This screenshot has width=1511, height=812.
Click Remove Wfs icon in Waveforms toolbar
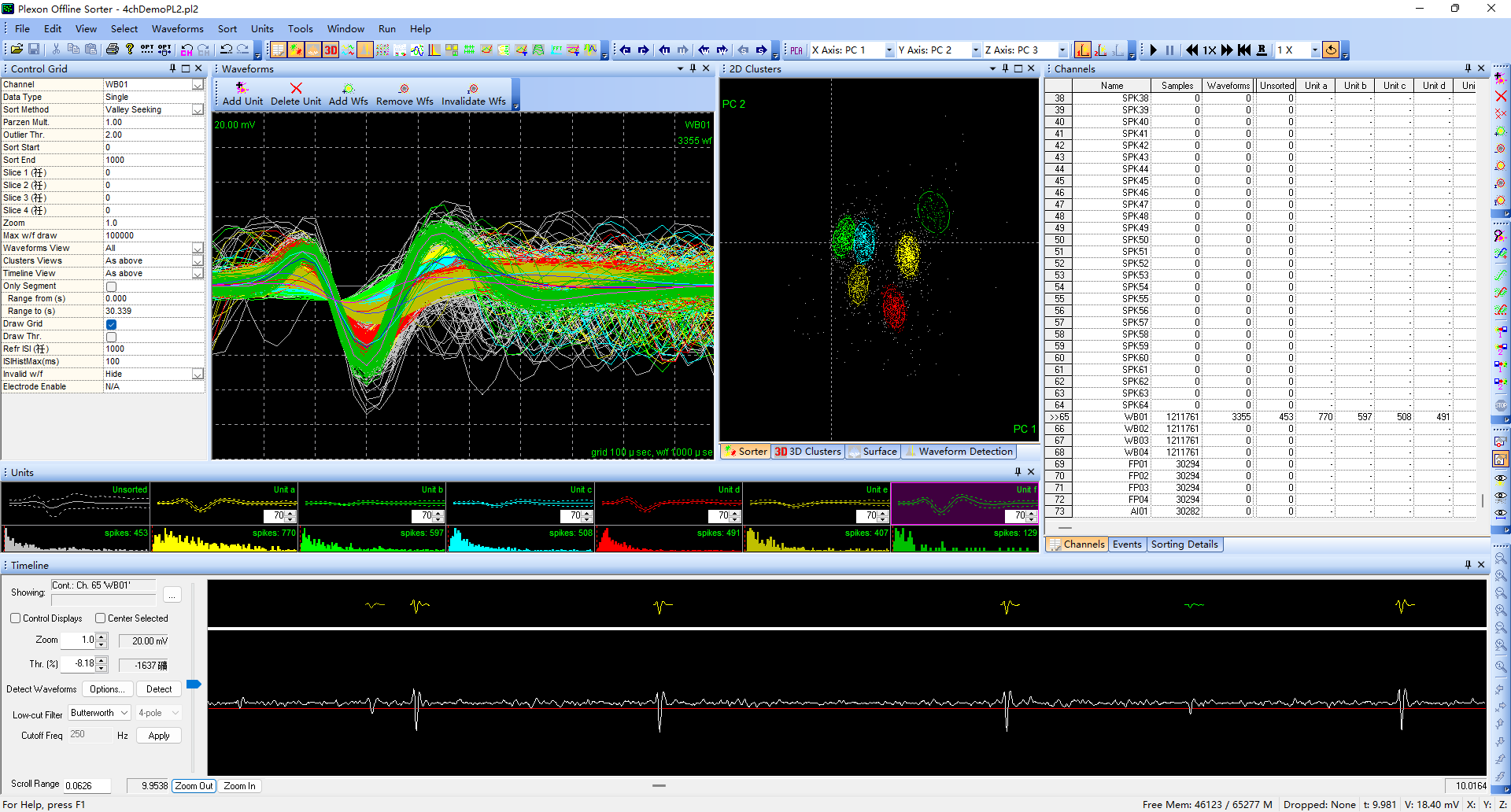tap(405, 88)
